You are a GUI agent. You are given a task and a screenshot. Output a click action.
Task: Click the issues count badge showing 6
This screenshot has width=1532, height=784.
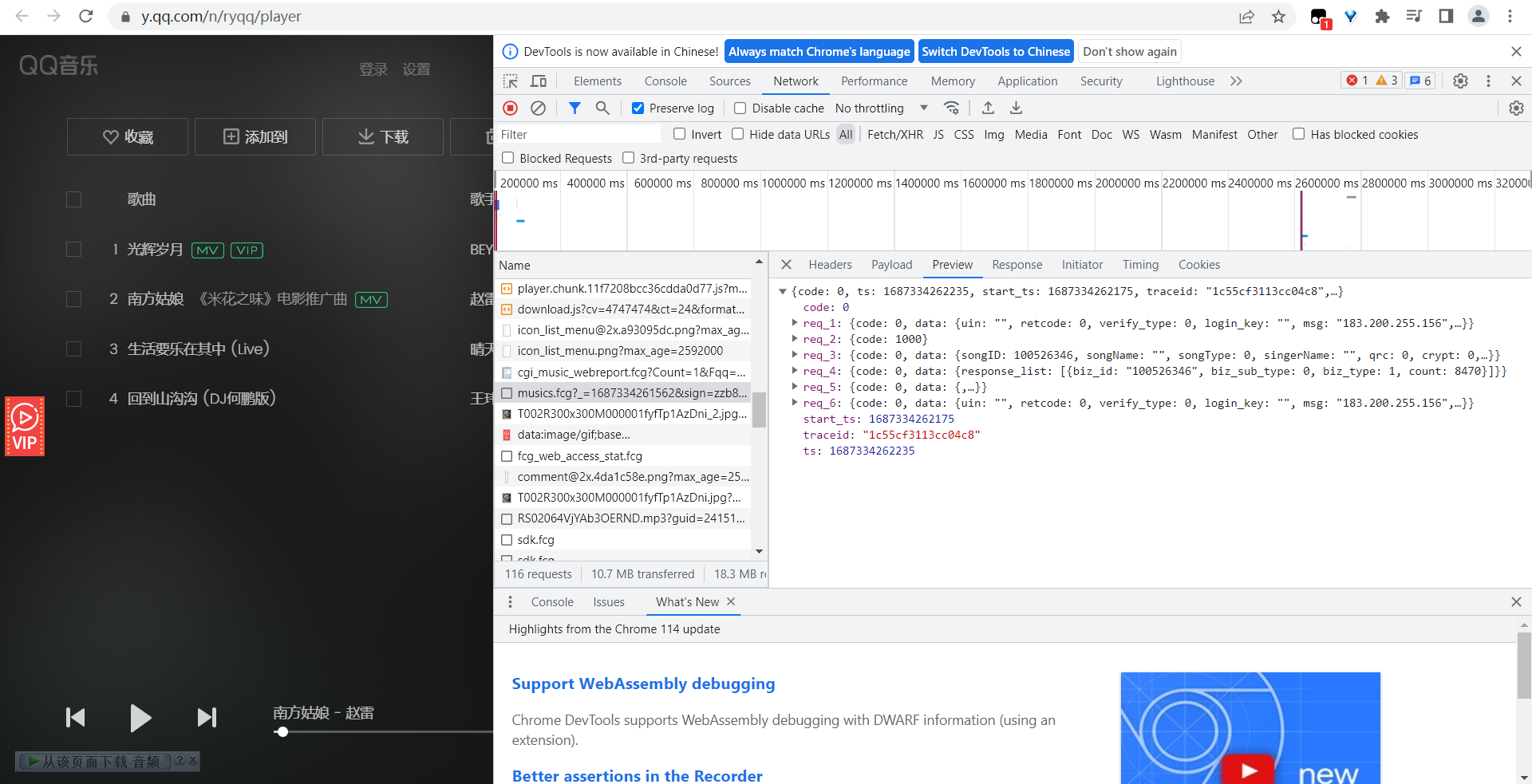(x=1419, y=81)
